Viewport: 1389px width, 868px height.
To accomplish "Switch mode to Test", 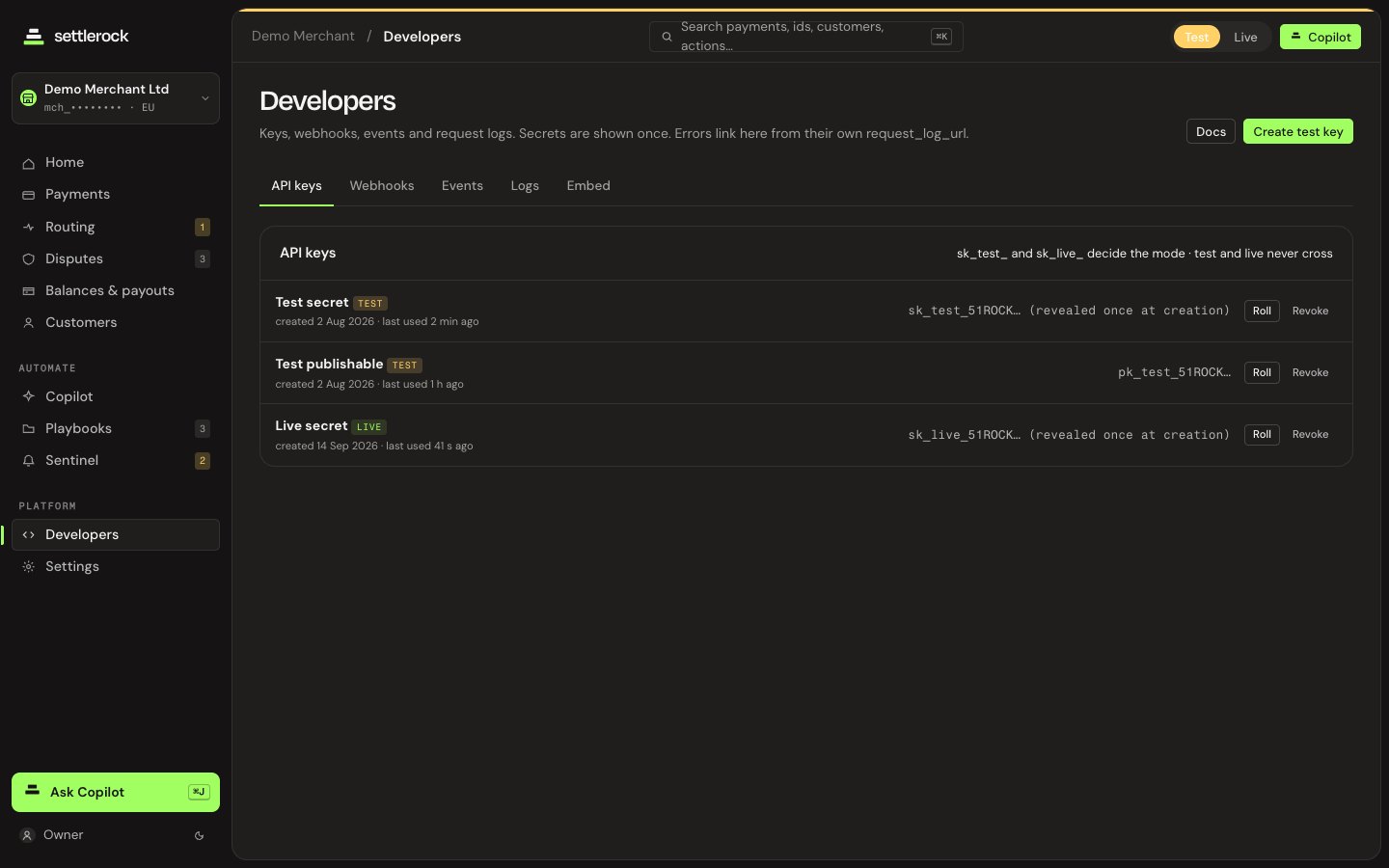I will point(1196,37).
